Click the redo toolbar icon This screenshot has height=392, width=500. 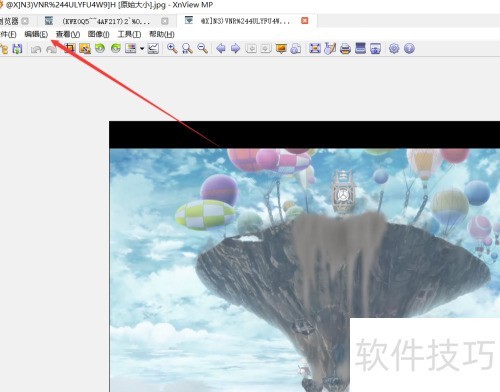[x=51, y=49]
